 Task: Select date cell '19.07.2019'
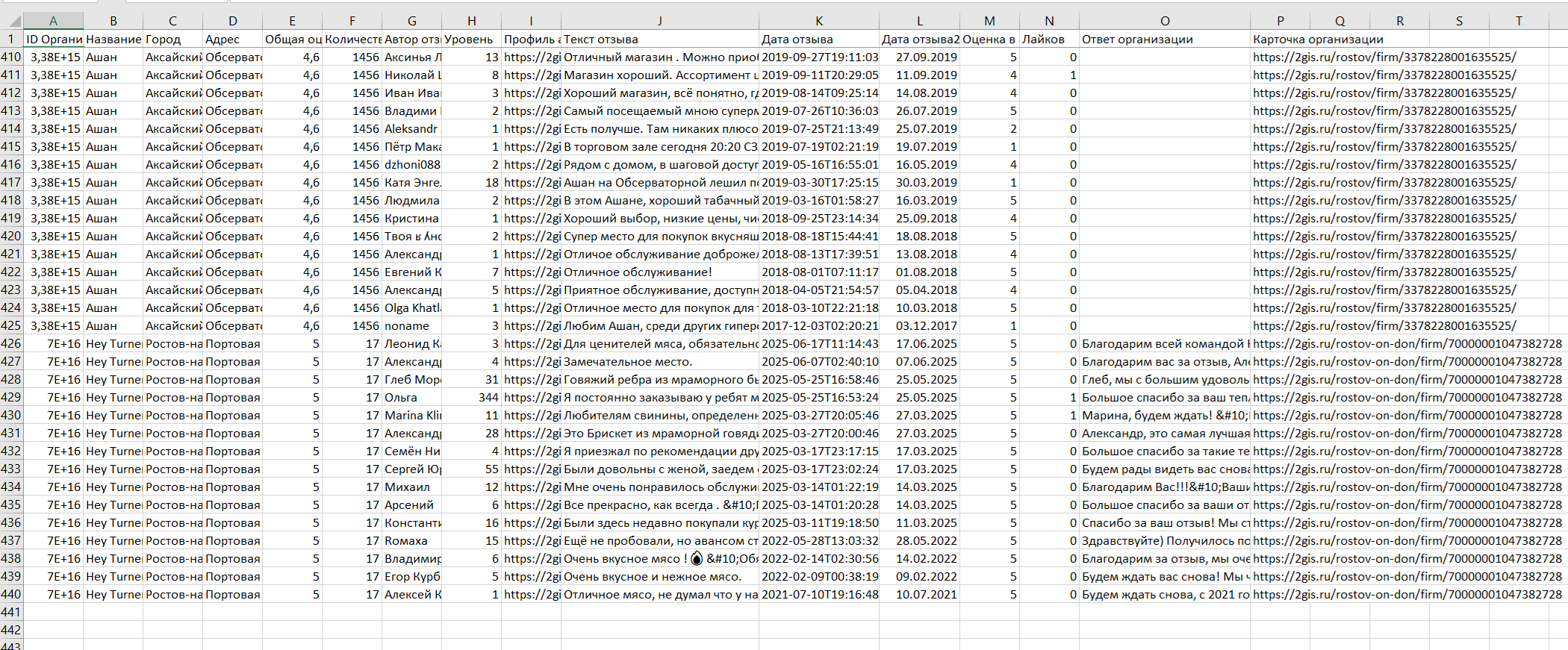click(x=919, y=146)
